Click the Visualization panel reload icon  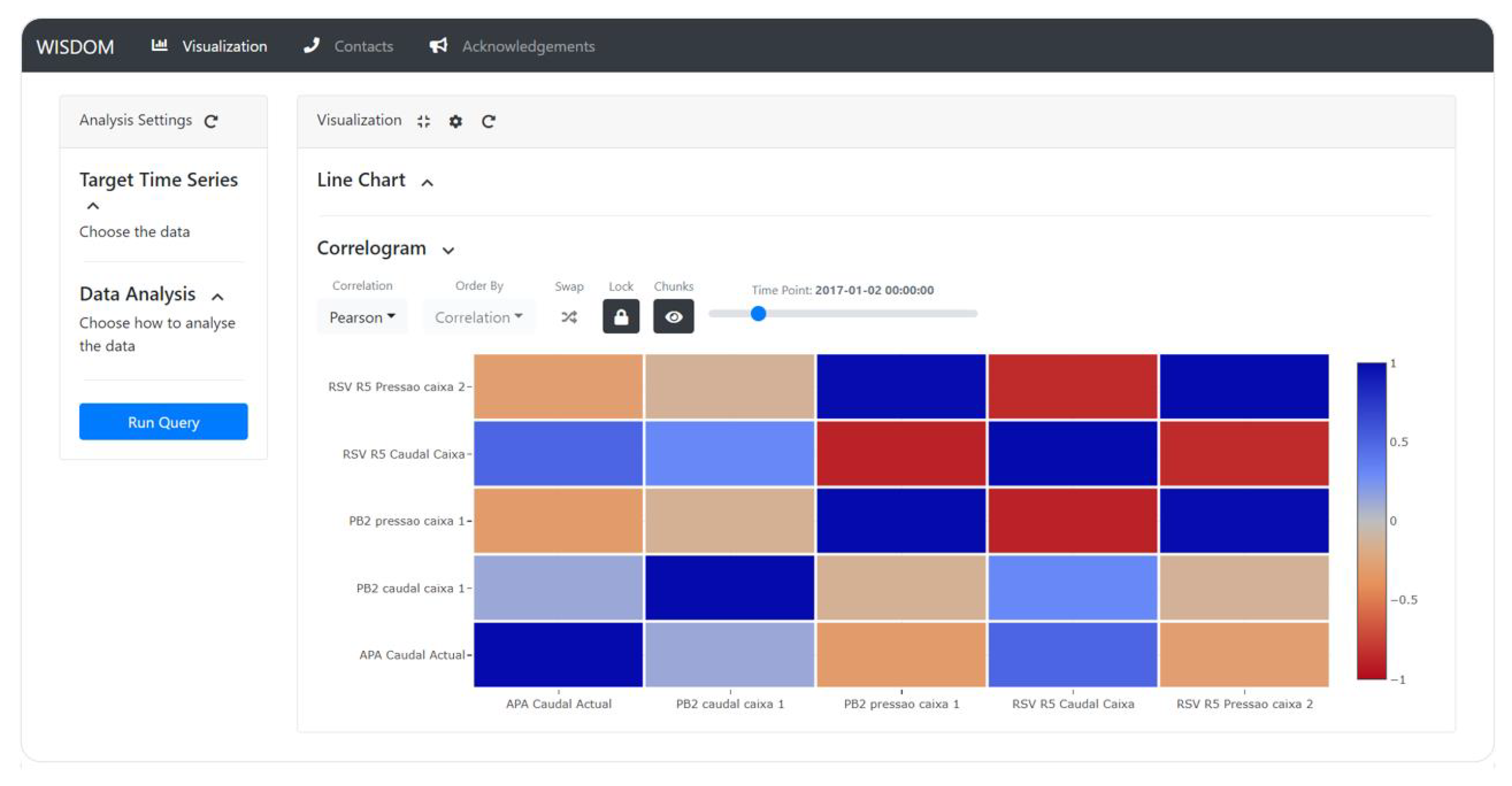click(x=489, y=121)
